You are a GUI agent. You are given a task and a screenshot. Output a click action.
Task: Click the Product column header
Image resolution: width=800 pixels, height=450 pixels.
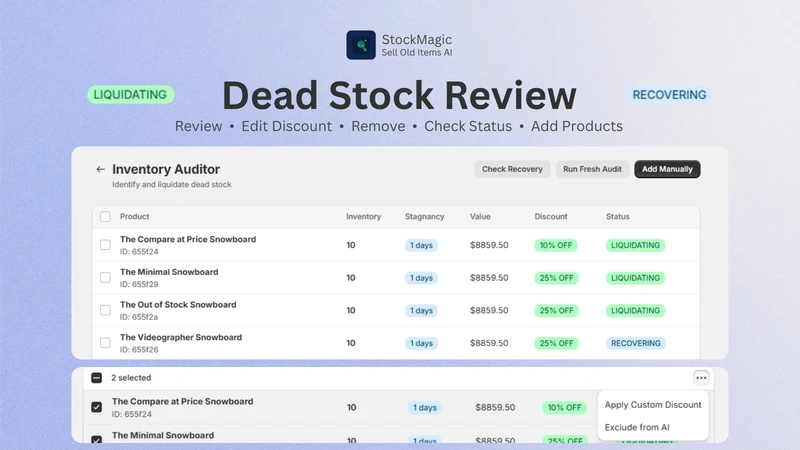(134, 216)
